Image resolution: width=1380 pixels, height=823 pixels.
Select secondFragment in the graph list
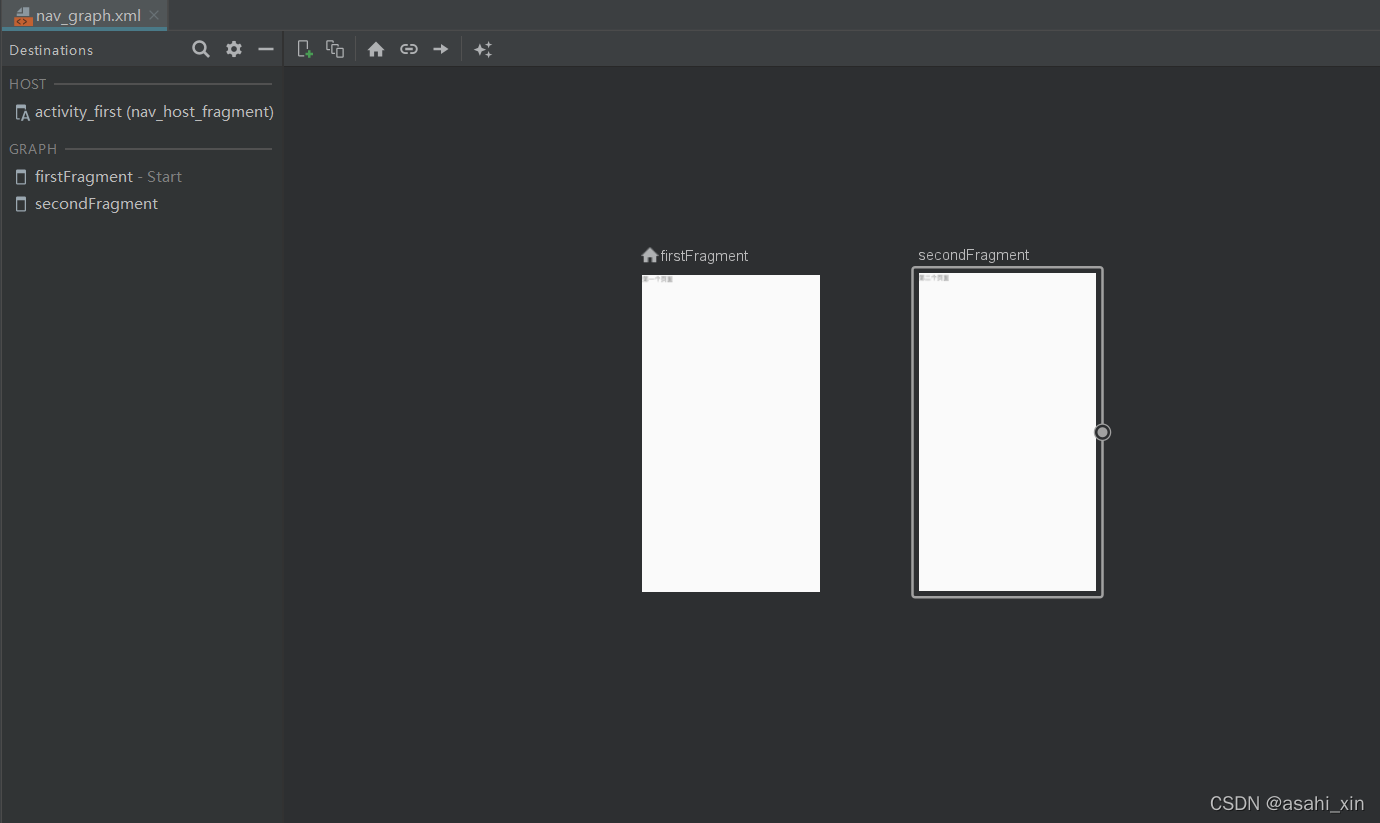(x=143, y=204)
